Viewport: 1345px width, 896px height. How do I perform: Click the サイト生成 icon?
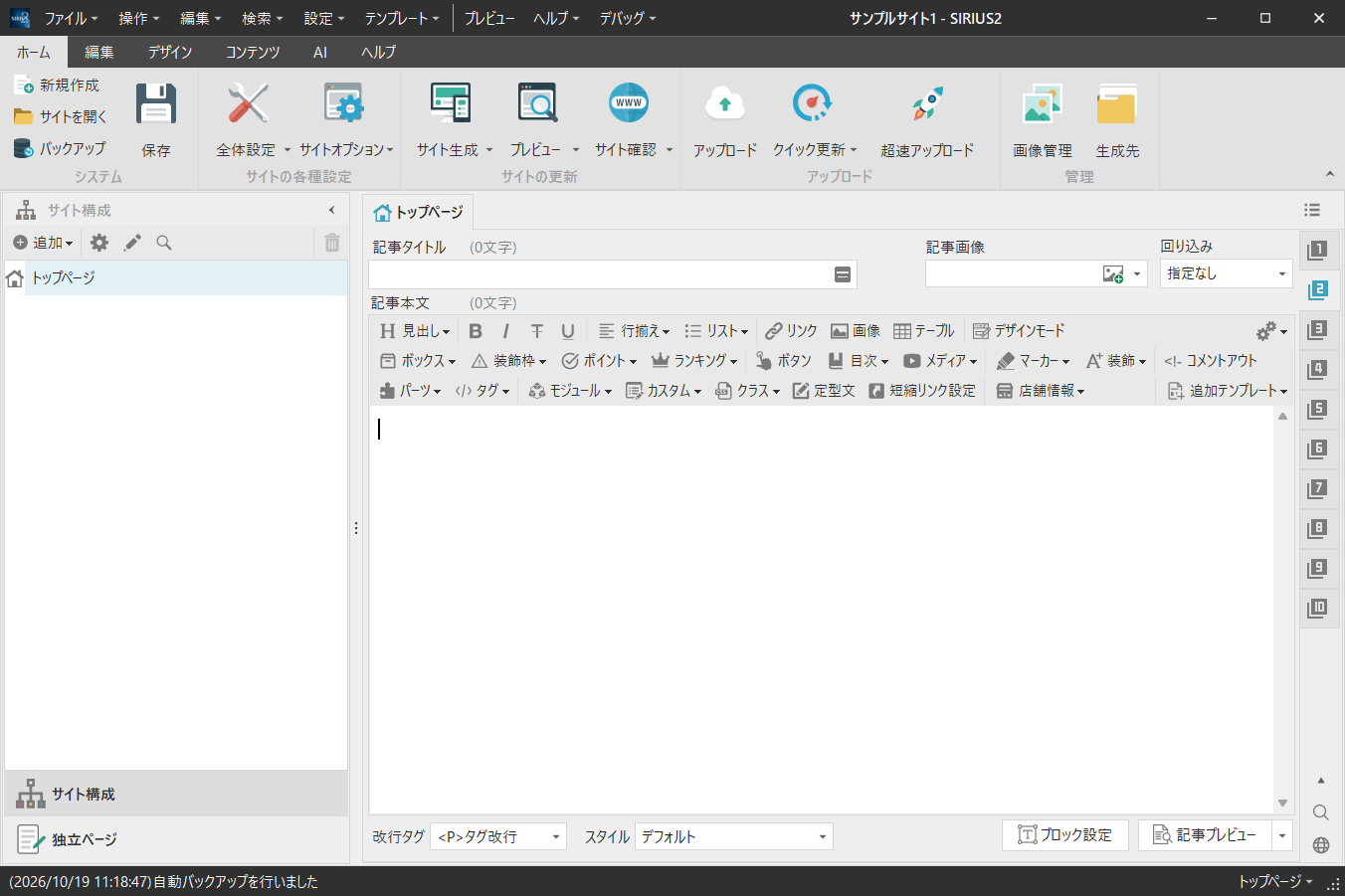(x=450, y=103)
